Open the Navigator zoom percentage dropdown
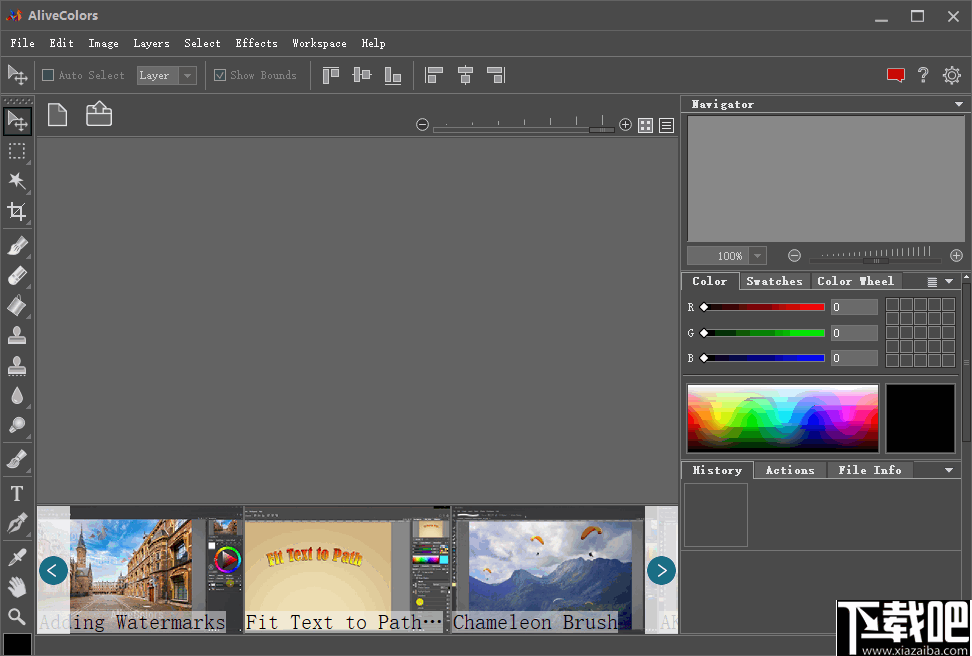Image resolution: width=972 pixels, height=656 pixels. tap(757, 256)
